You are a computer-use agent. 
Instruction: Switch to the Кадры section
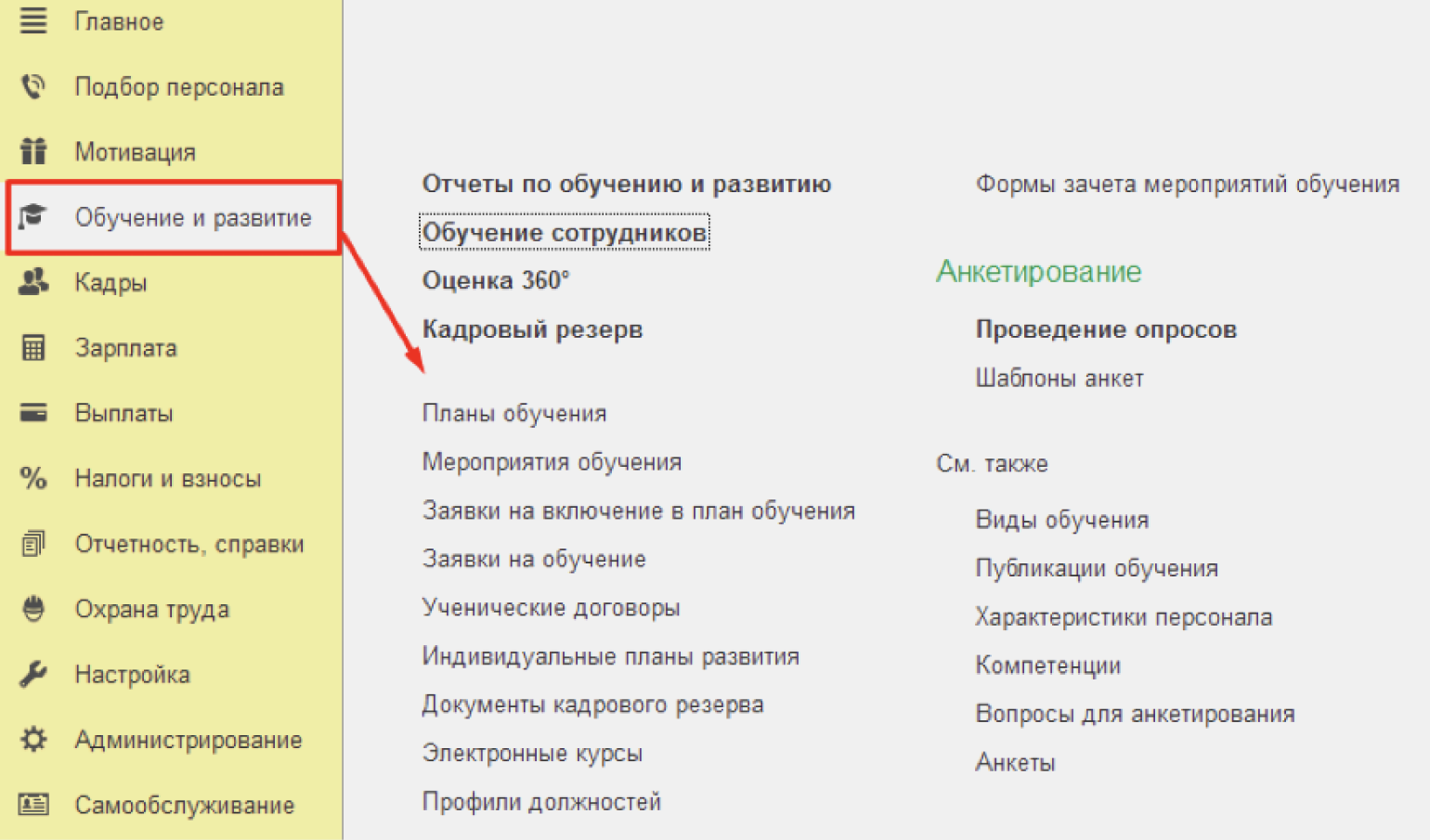[110, 283]
